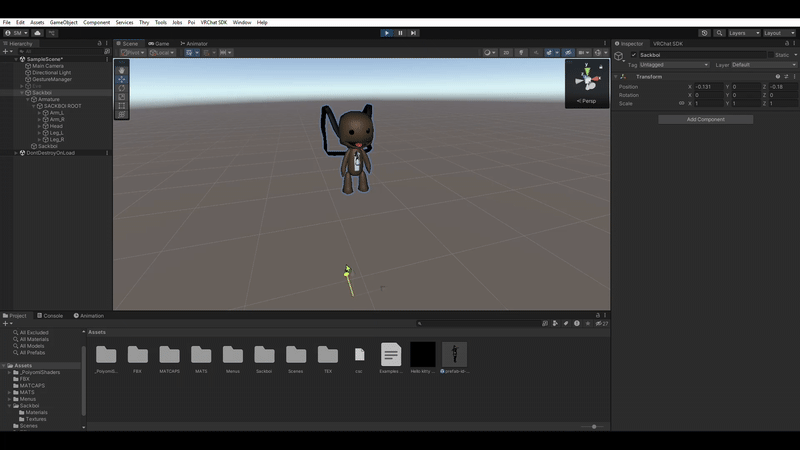Toggle the Static checkbox in Inspector
This screenshot has height=450, width=800.
pos(770,55)
